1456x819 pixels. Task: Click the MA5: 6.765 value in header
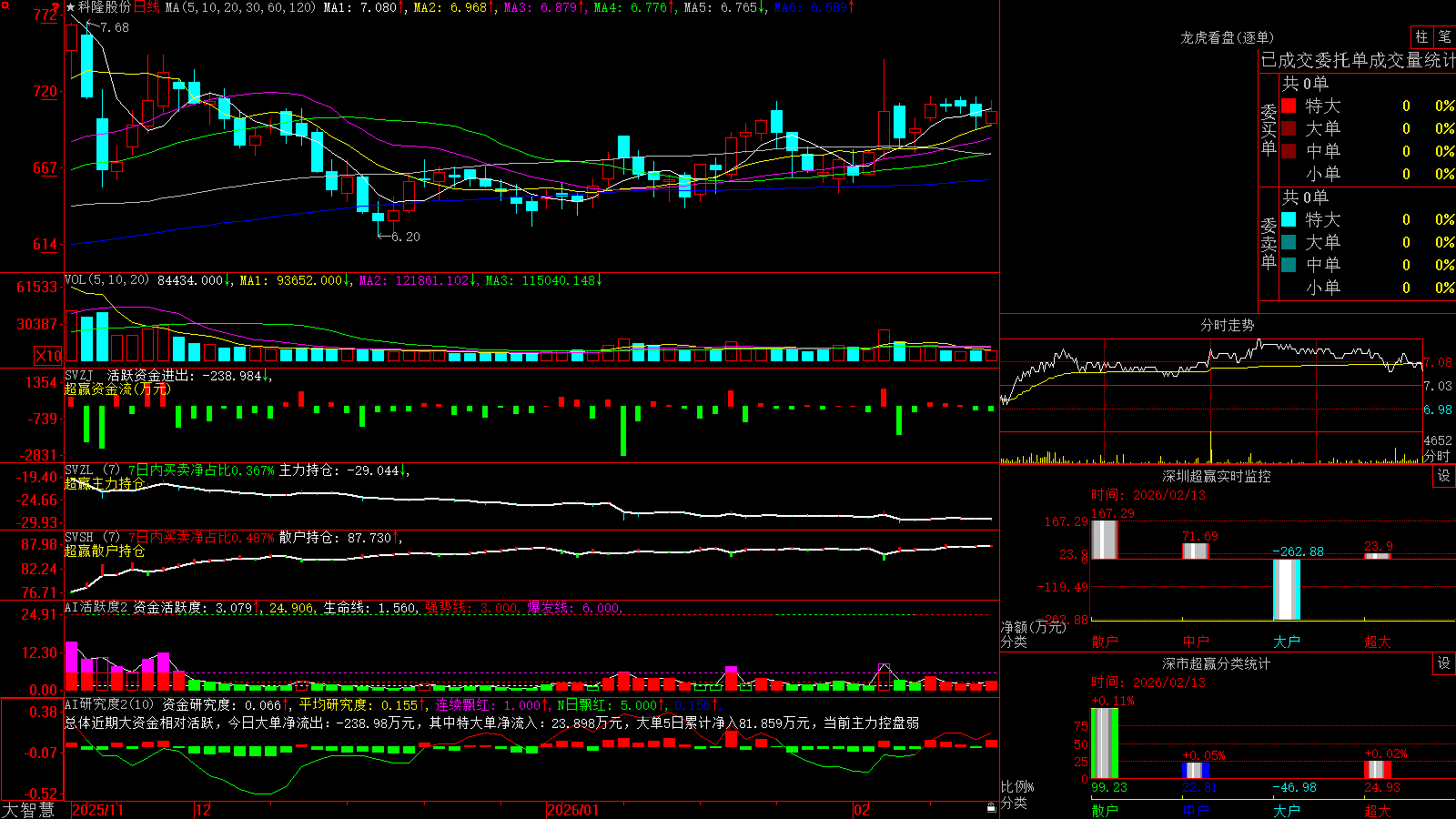(723, 7)
